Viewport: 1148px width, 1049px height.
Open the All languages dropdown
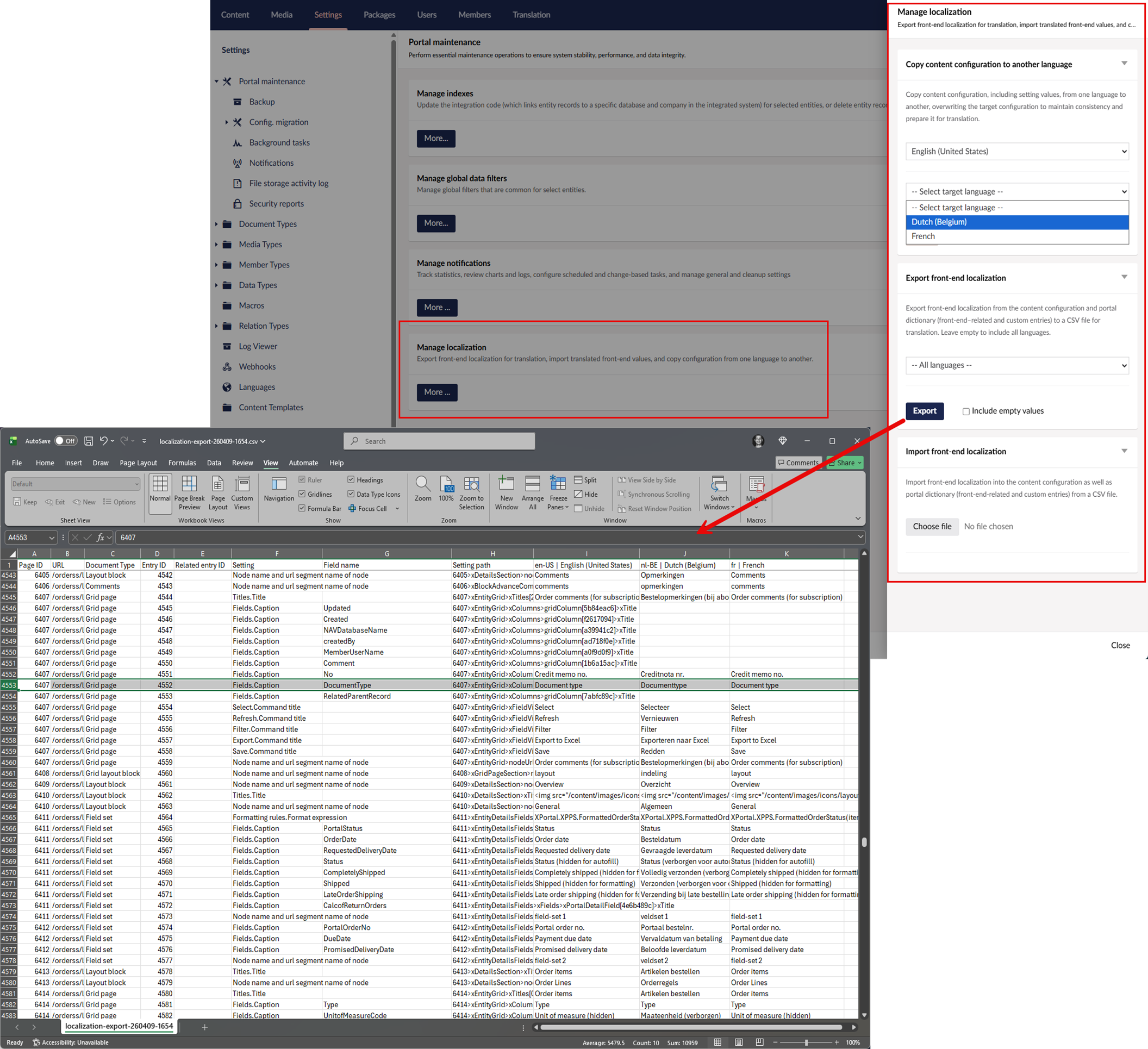pos(1016,366)
